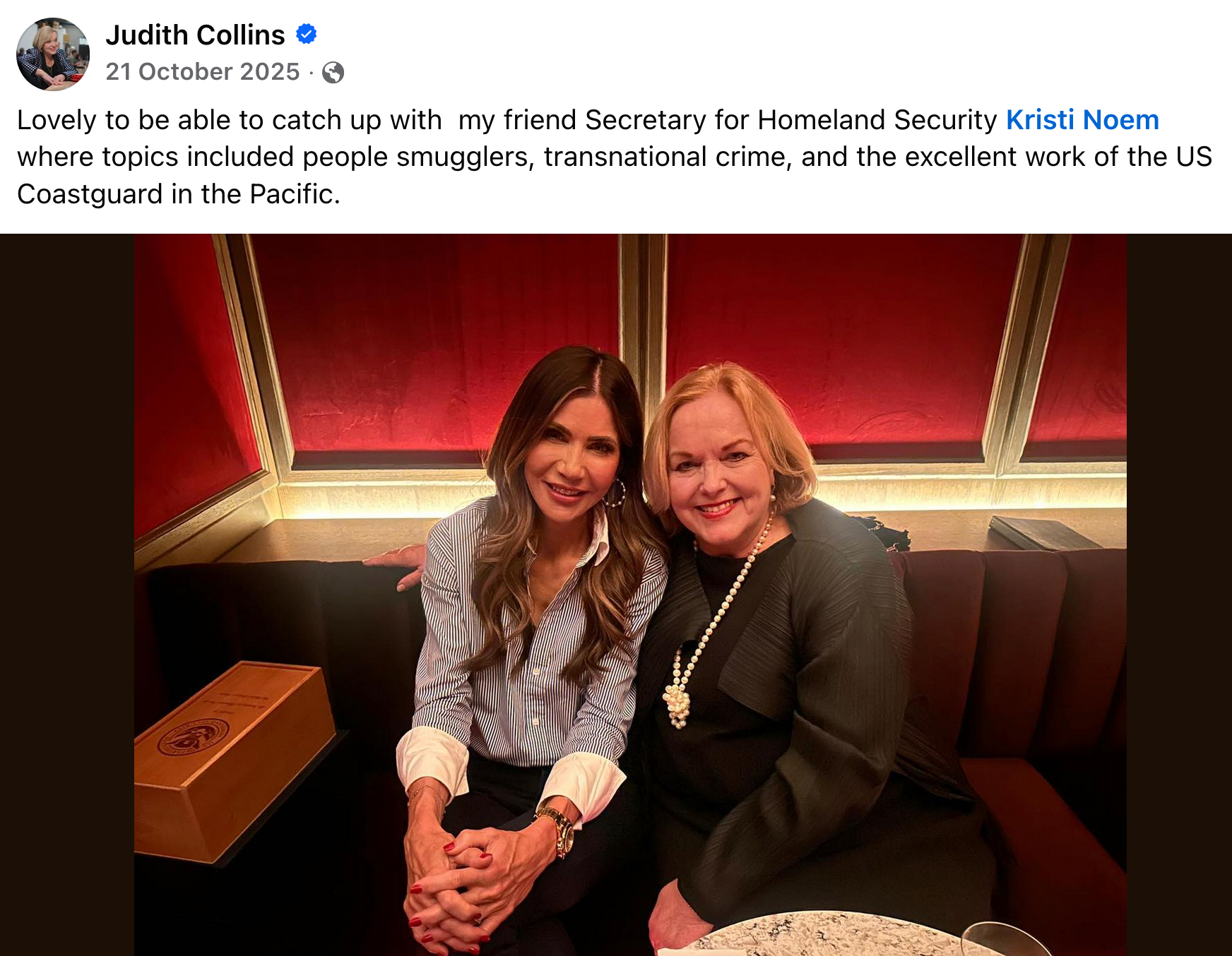The width and height of the screenshot is (1232, 956).
Task: Click the left black margin beside photo
Action: 67,594
